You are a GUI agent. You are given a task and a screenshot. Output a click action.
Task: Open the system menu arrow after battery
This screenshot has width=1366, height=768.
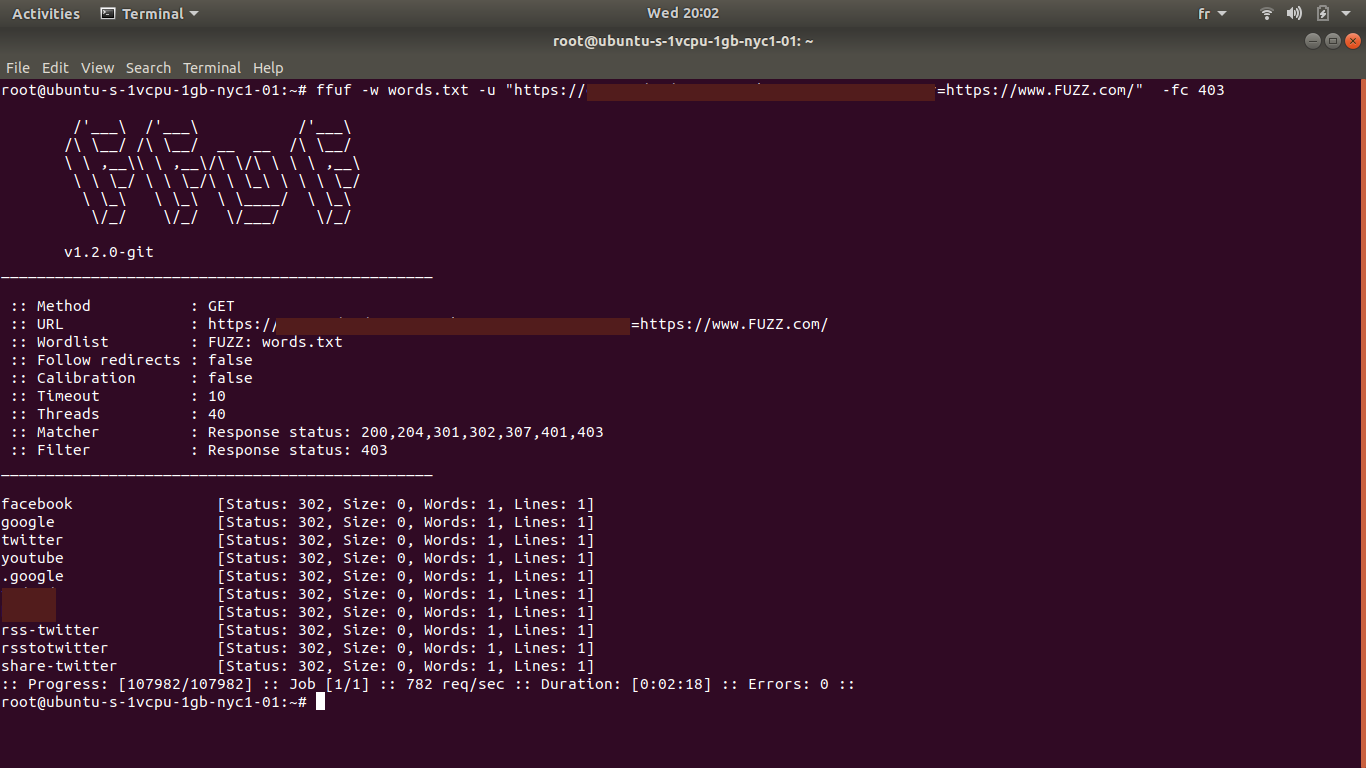point(1346,14)
